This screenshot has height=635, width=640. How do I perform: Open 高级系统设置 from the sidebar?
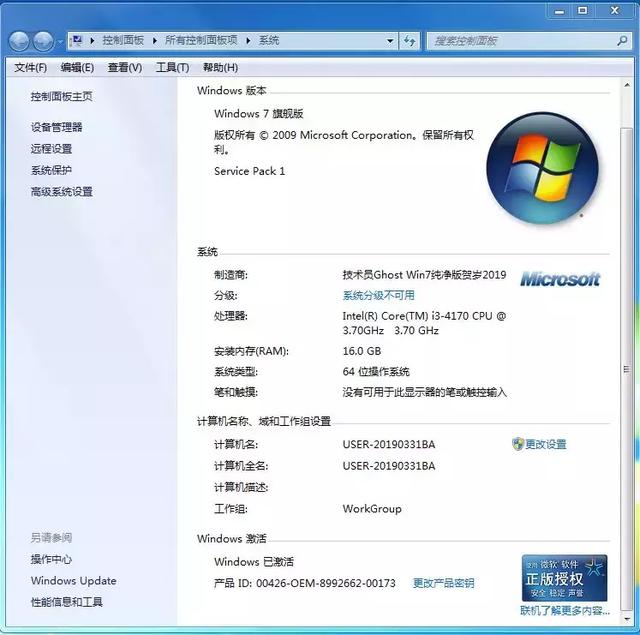point(62,192)
